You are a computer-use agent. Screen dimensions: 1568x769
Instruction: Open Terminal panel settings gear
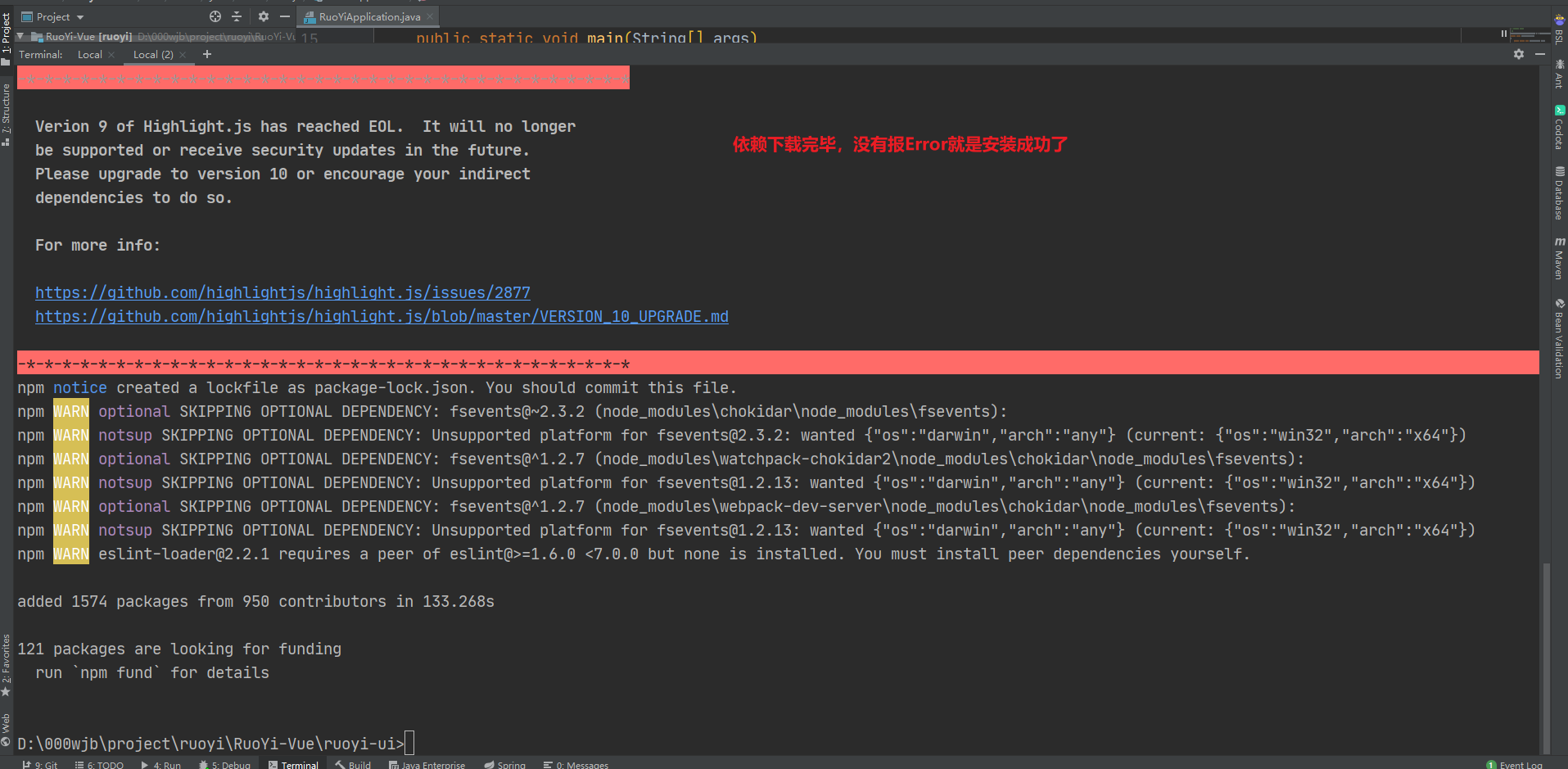[x=1519, y=54]
